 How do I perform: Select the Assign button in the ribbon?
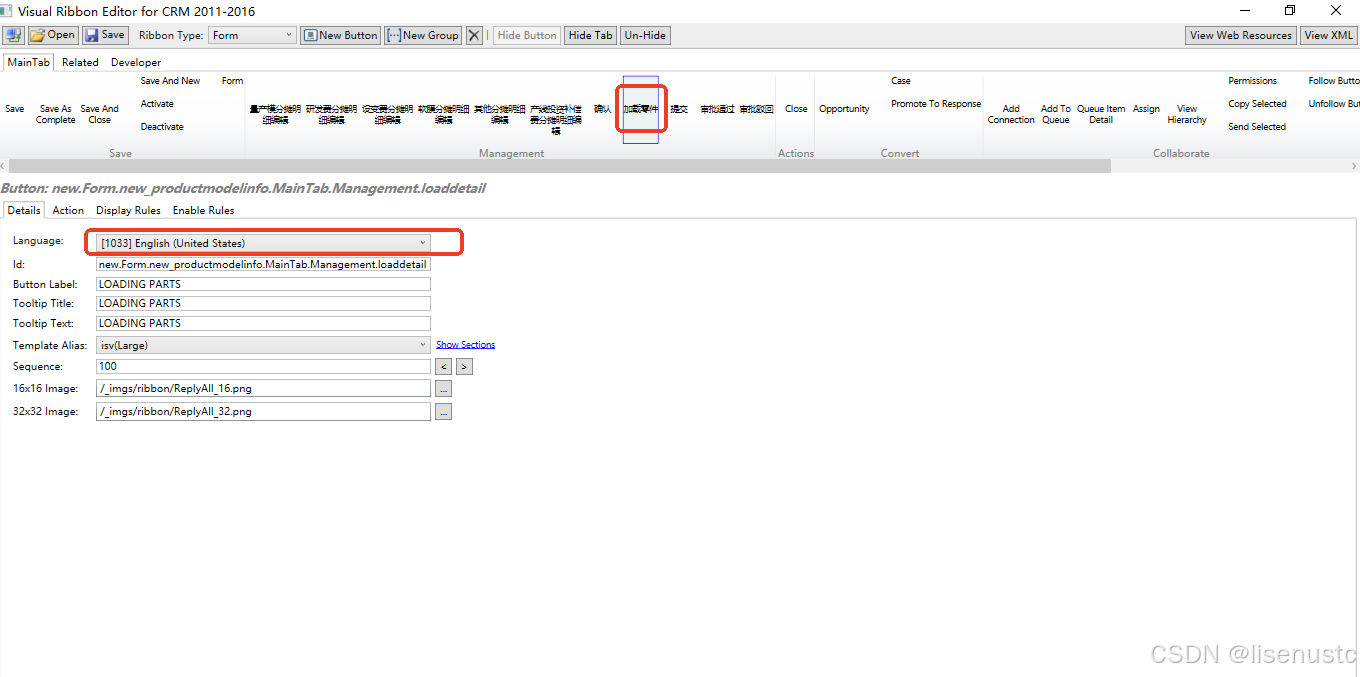pos(1146,110)
